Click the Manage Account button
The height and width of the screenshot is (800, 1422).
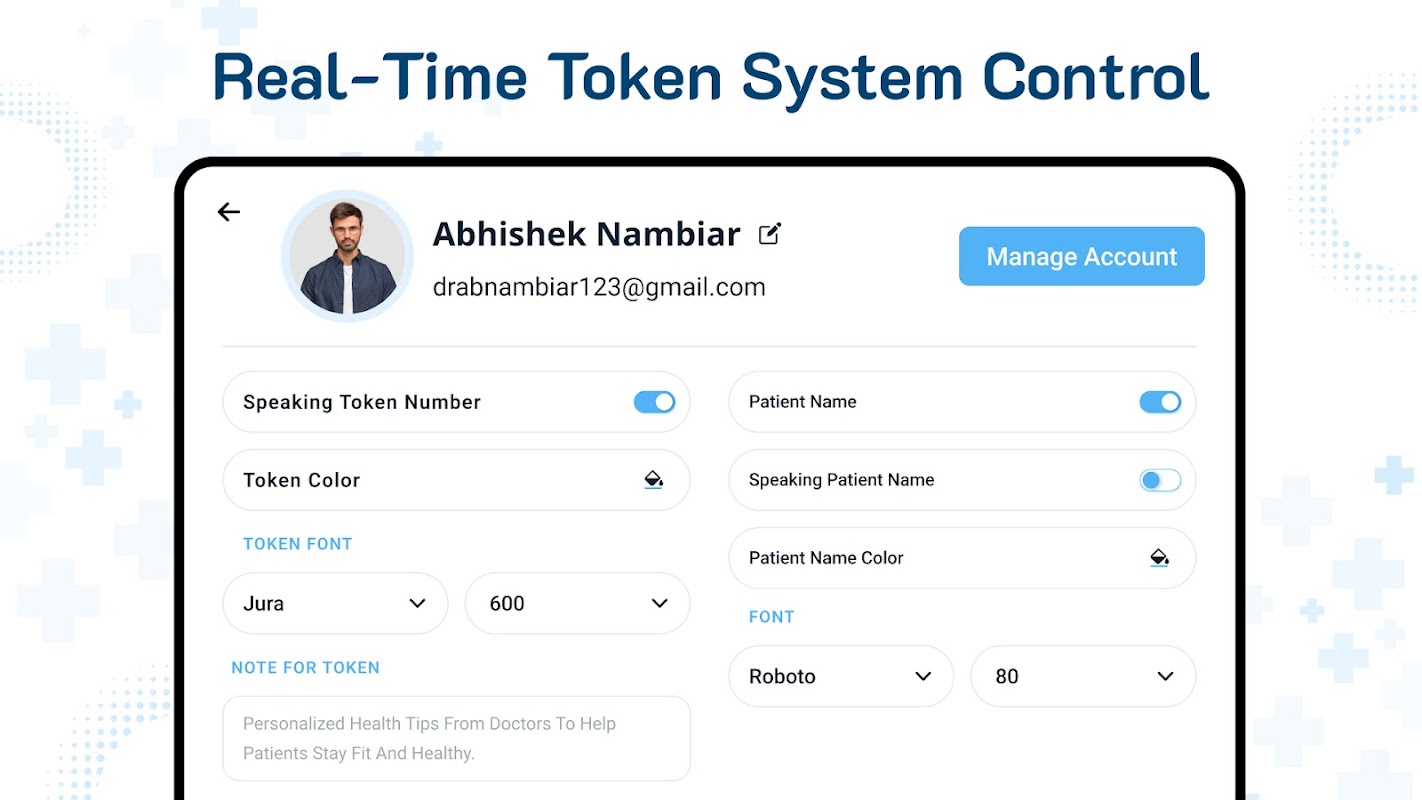(x=1081, y=257)
